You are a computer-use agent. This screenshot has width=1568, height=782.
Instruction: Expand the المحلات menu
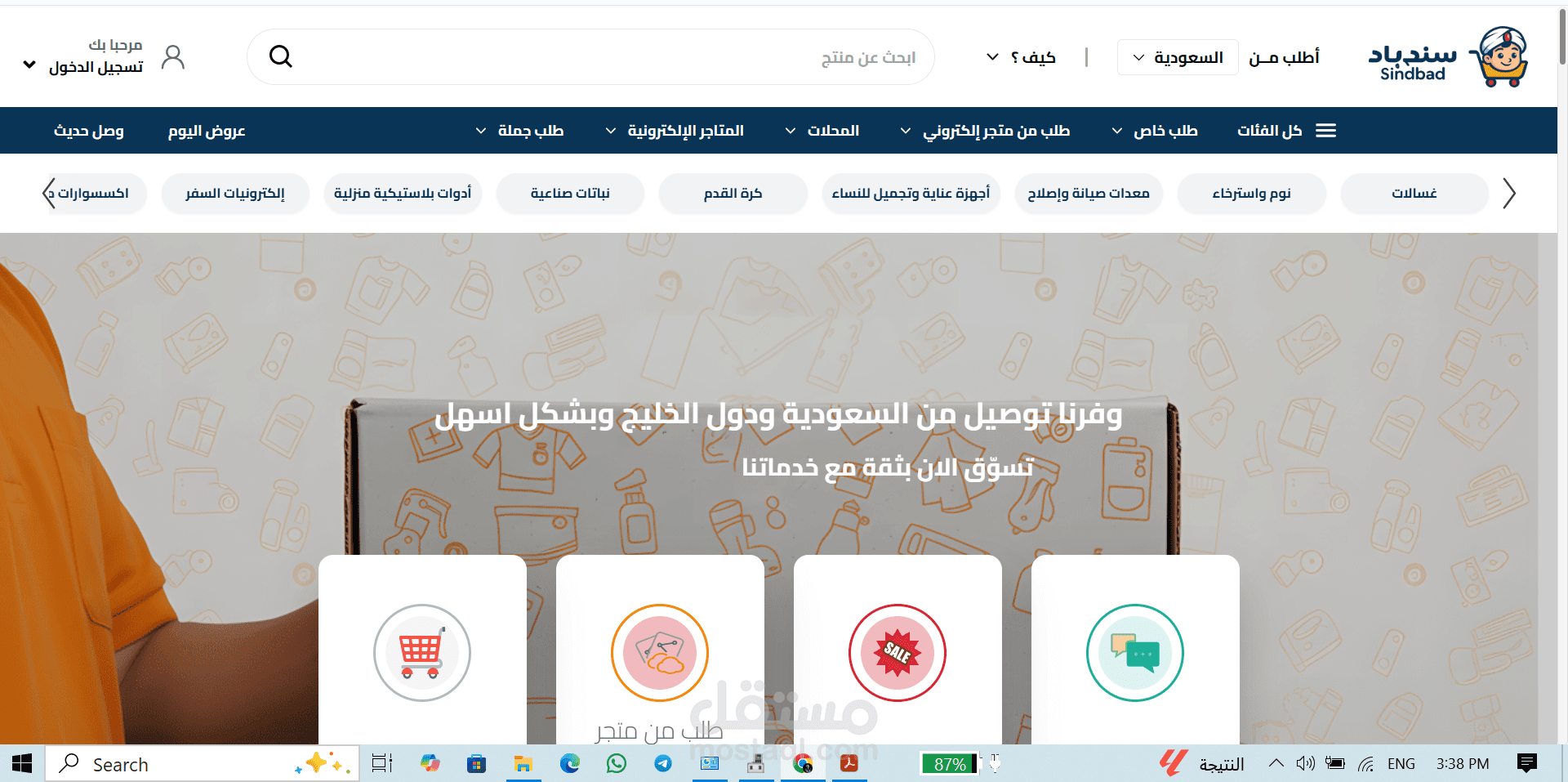point(822,131)
